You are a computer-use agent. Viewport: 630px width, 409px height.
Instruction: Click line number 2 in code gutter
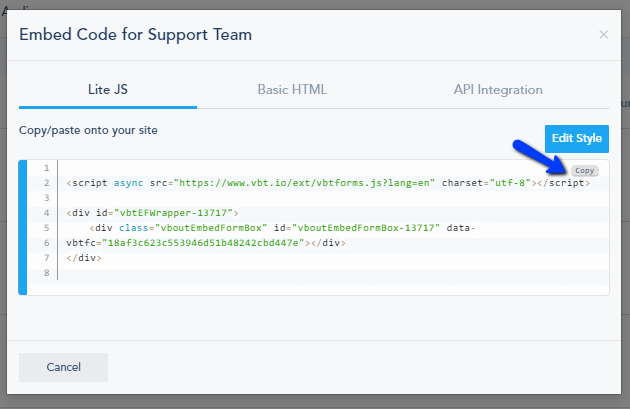(x=46, y=184)
